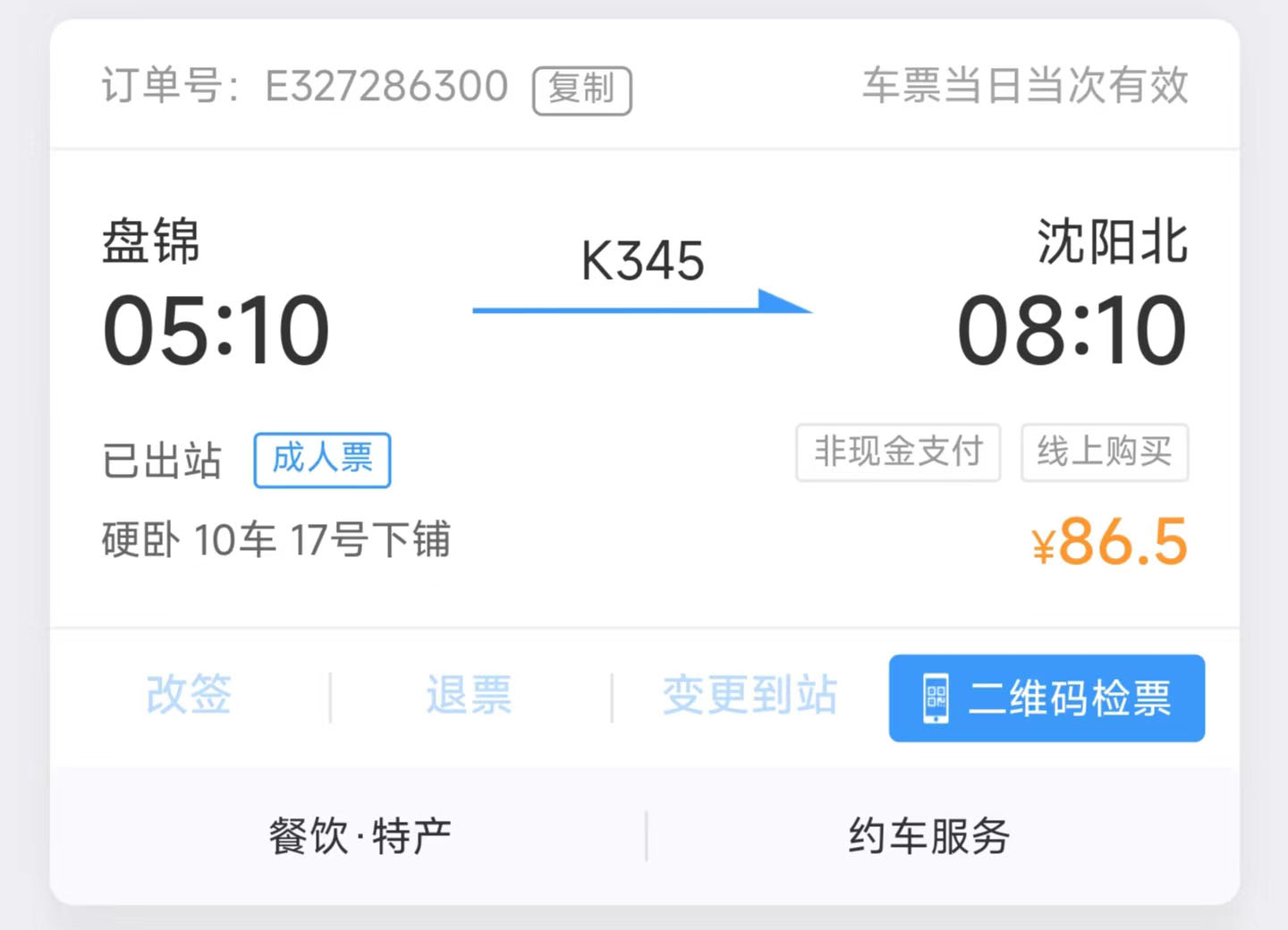This screenshot has height=930, width=1288.
Task: Tap the seat info 硬卧 10车 17号下铺
Action: [x=275, y=540]
